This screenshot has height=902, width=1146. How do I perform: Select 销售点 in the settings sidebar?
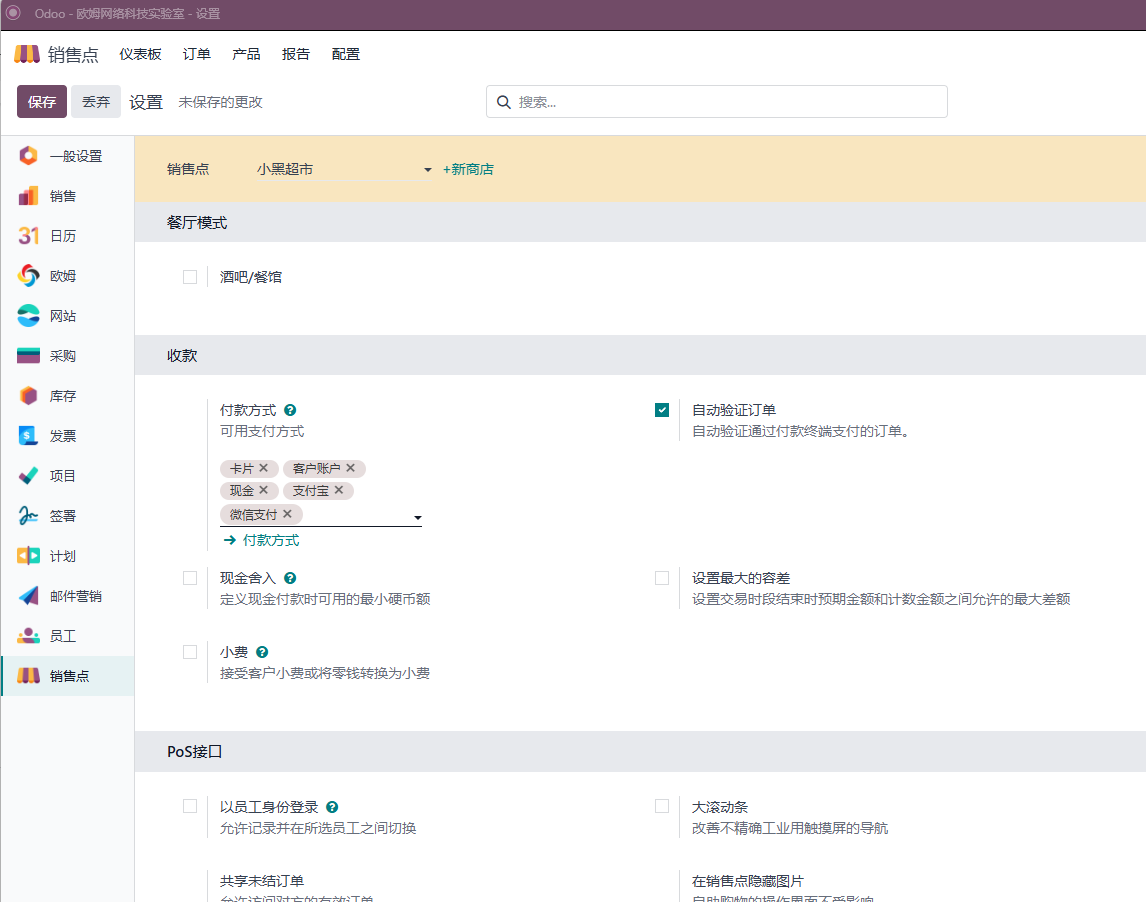point(67,676)
